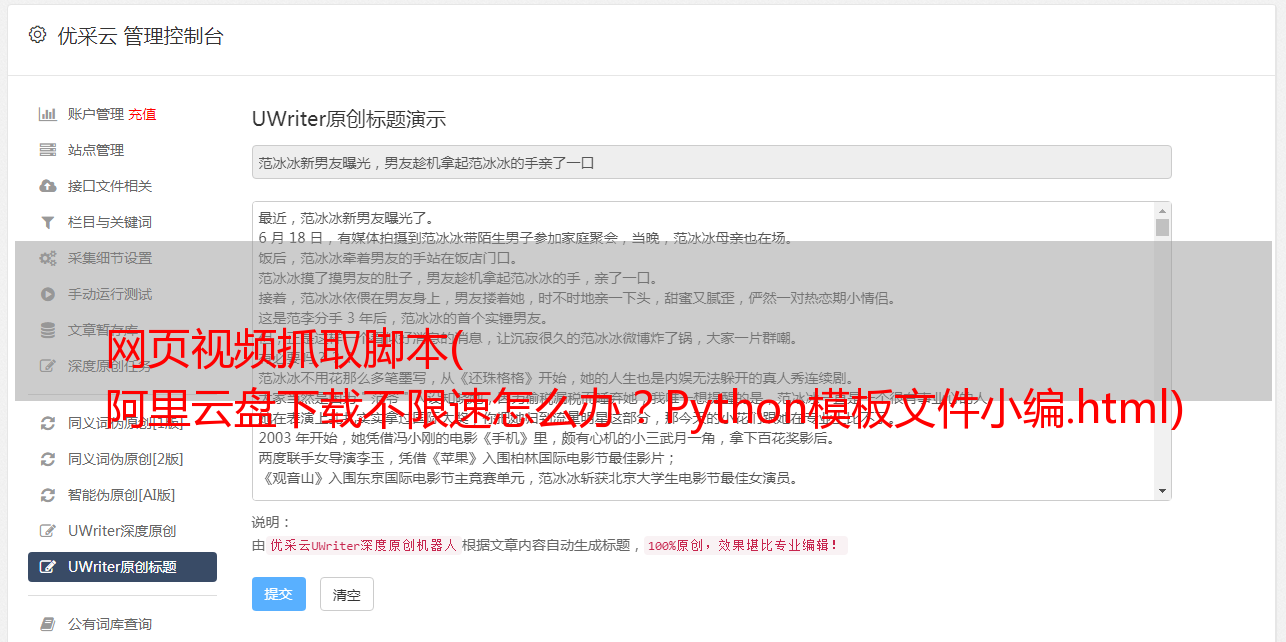
Task: Open 账户管理 in the sidebar
Action: 96,114
